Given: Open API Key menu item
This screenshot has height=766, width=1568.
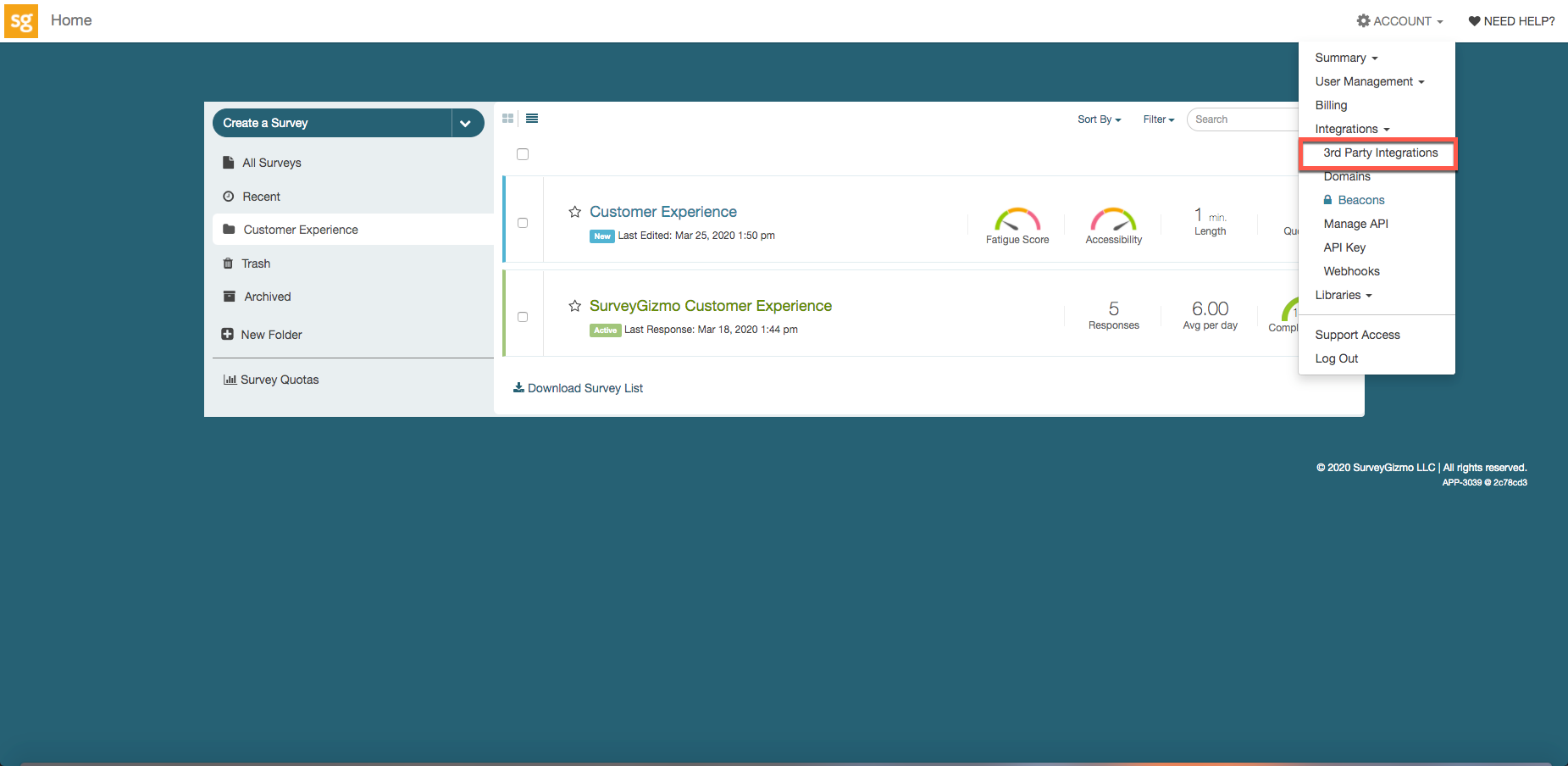Looking at the screenshot, I should point(1345,247).
